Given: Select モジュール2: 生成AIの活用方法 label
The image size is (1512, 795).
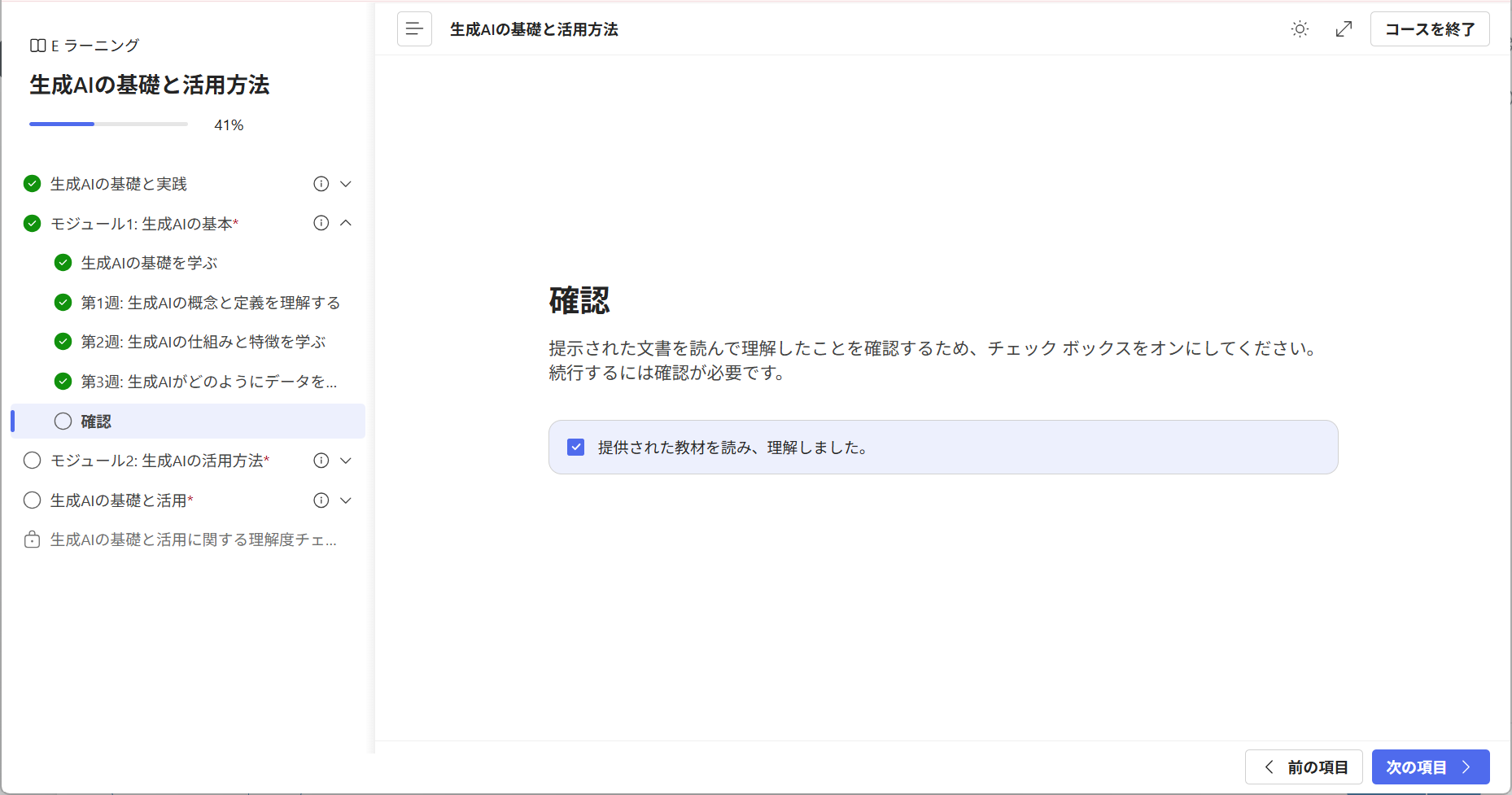Looking at the screenshot, I should coord(160,461).
